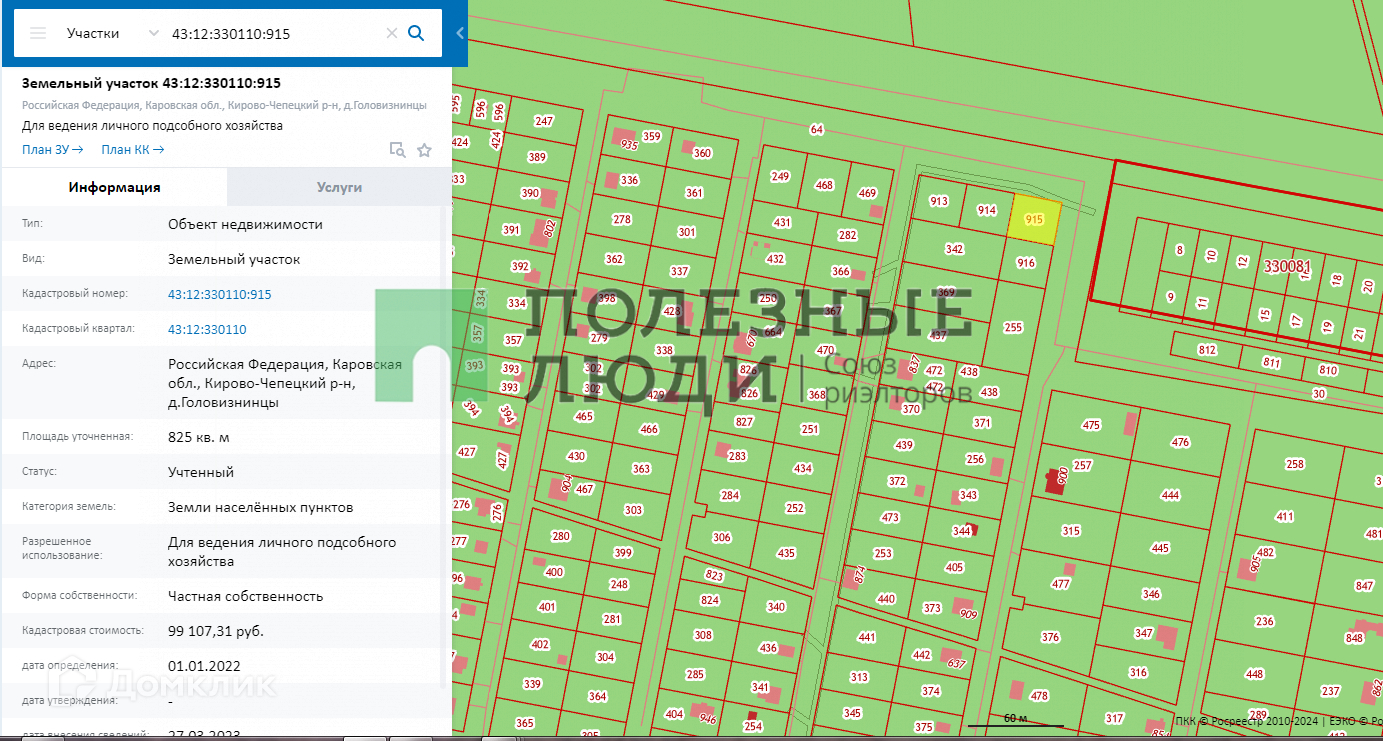This screenshot has height=741, width=1383.
Task: Select the ownership value Частная собственность
Action: (245, 596)
